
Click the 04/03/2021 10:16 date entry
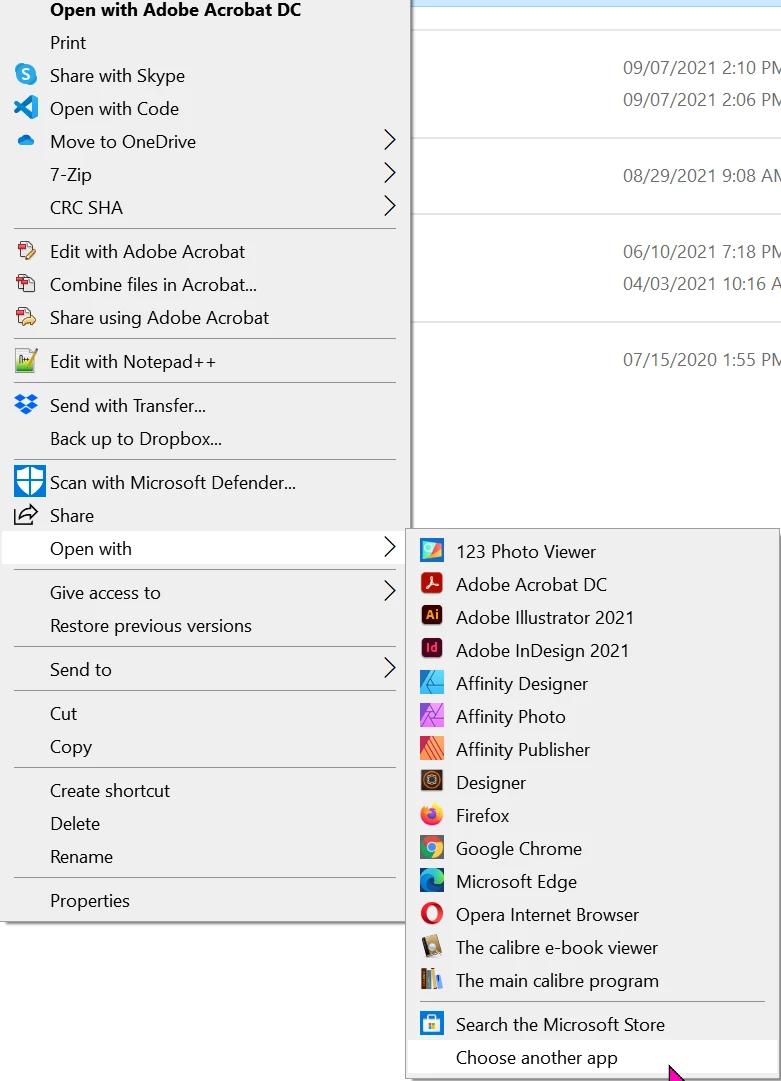pyautogui.click(x=701, y=283)
